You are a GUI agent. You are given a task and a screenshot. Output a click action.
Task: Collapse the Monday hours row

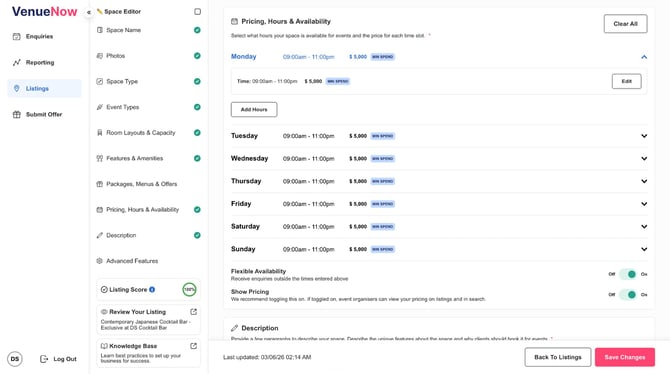(644, 57)
